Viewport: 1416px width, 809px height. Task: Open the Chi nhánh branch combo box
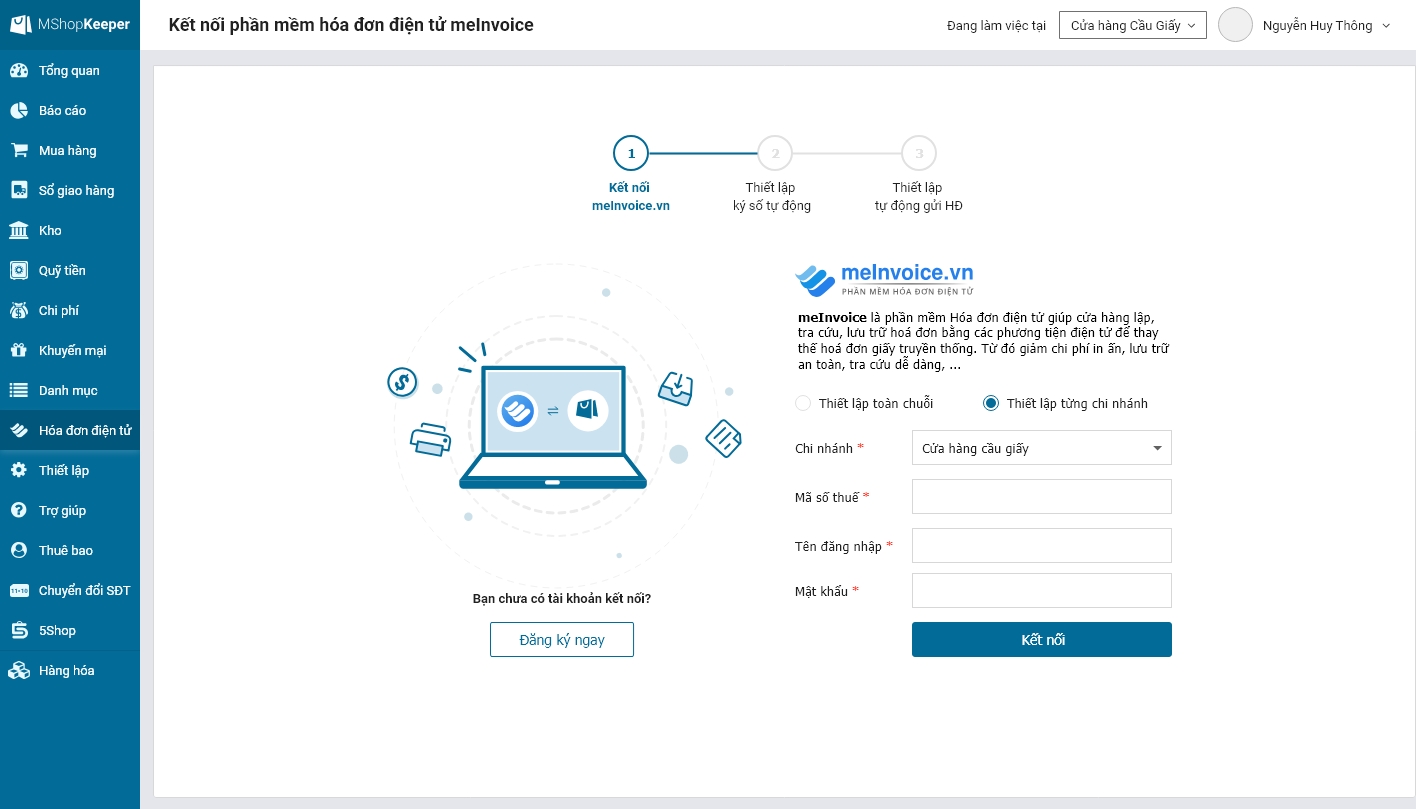[1042, 448]
